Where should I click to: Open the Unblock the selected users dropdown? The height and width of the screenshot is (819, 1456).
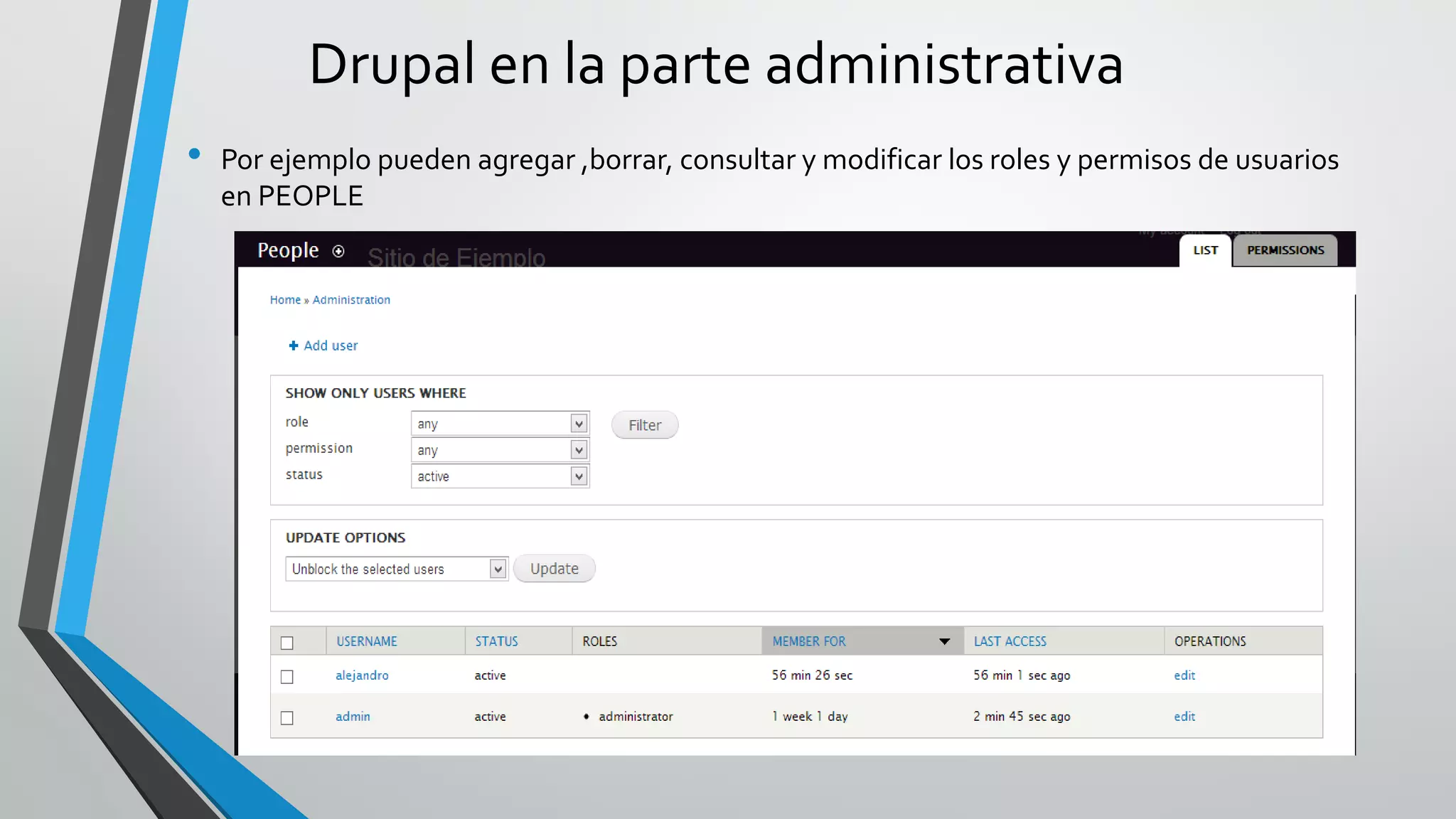(x=397, y=569)
